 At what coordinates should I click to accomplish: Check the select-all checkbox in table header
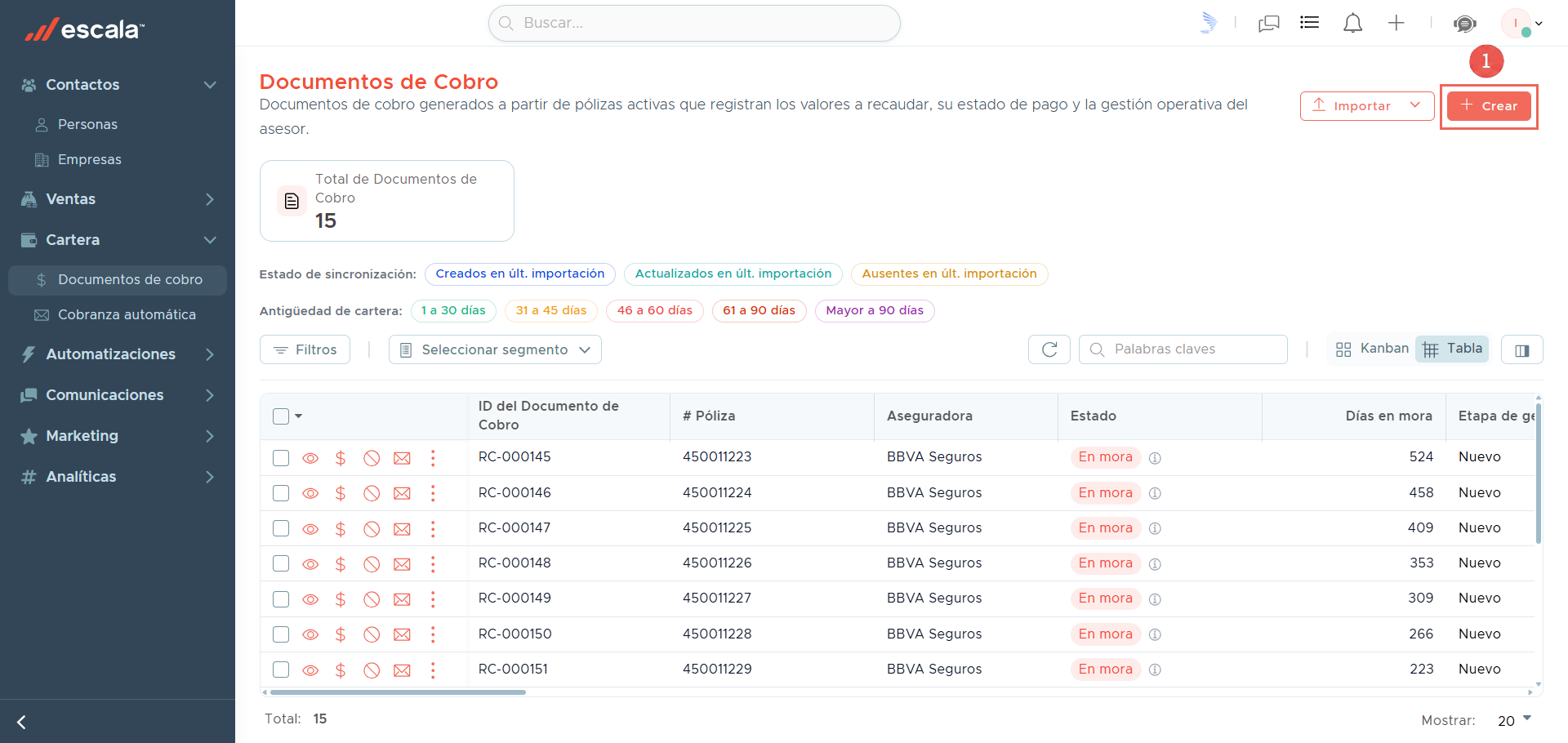click(x=281, y=416)
